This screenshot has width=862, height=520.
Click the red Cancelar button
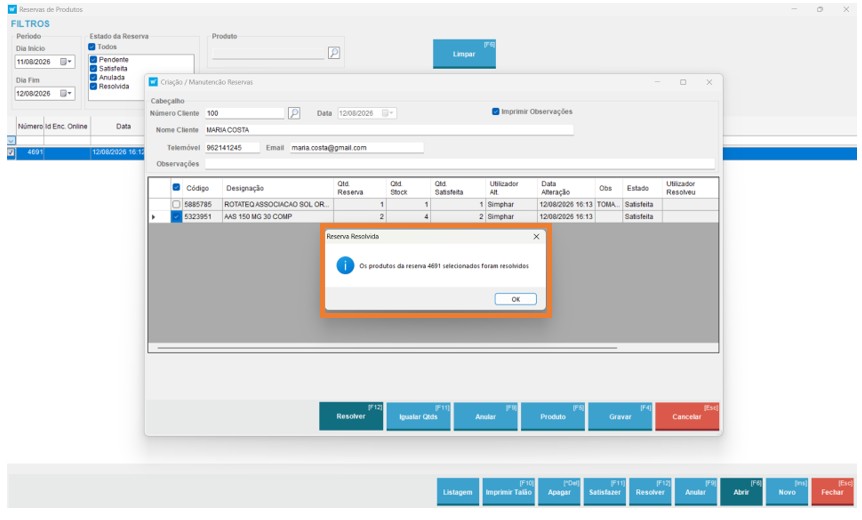point(687,416)
